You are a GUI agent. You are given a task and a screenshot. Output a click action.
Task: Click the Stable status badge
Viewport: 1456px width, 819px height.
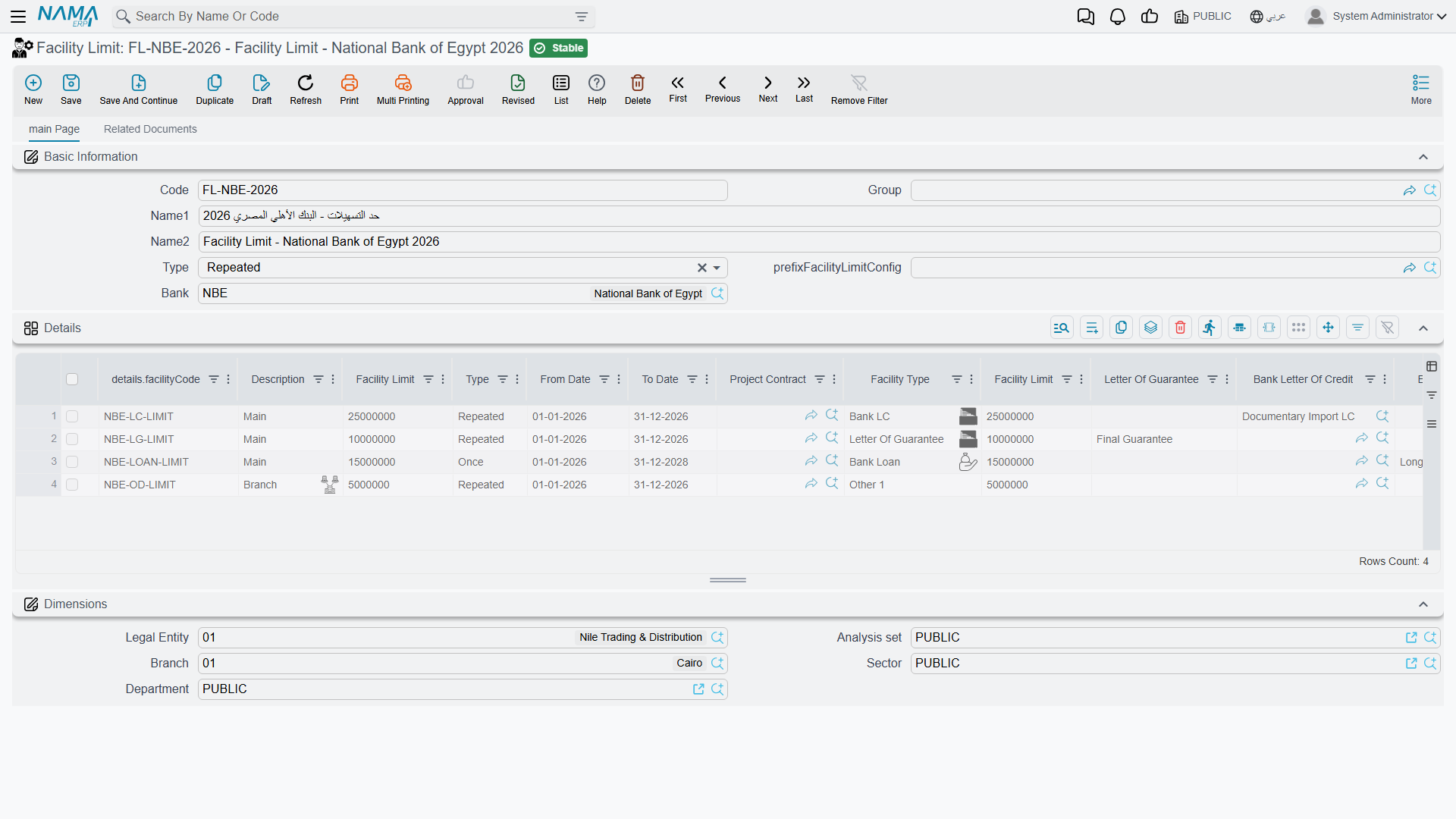click(x=559, y=49)
